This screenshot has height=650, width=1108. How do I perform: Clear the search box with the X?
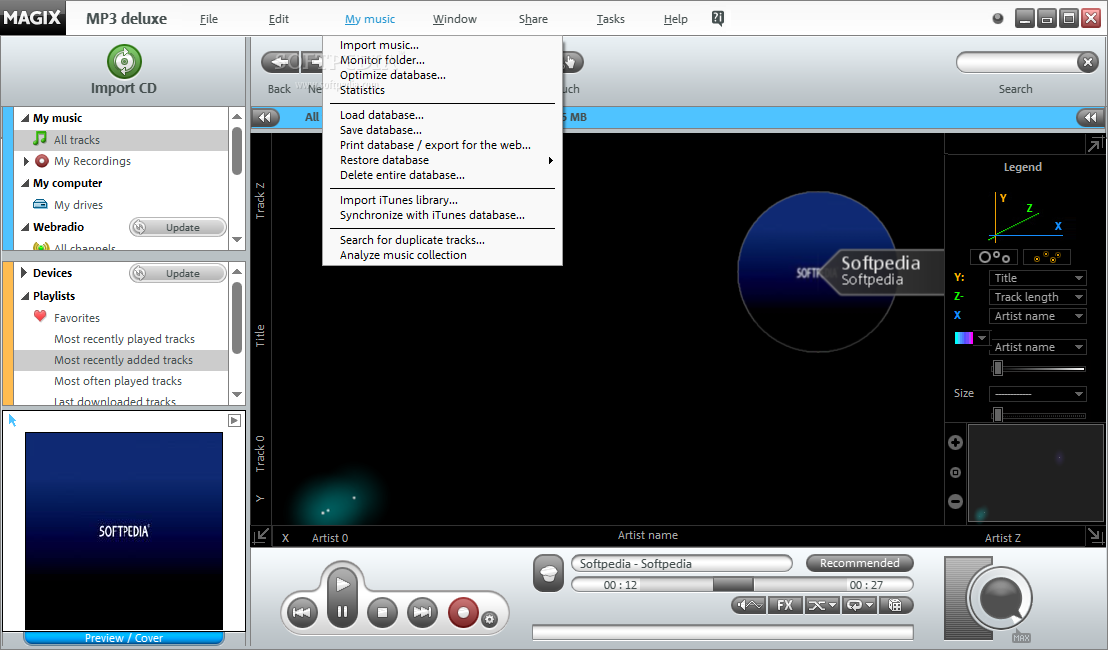point(1088,62)
